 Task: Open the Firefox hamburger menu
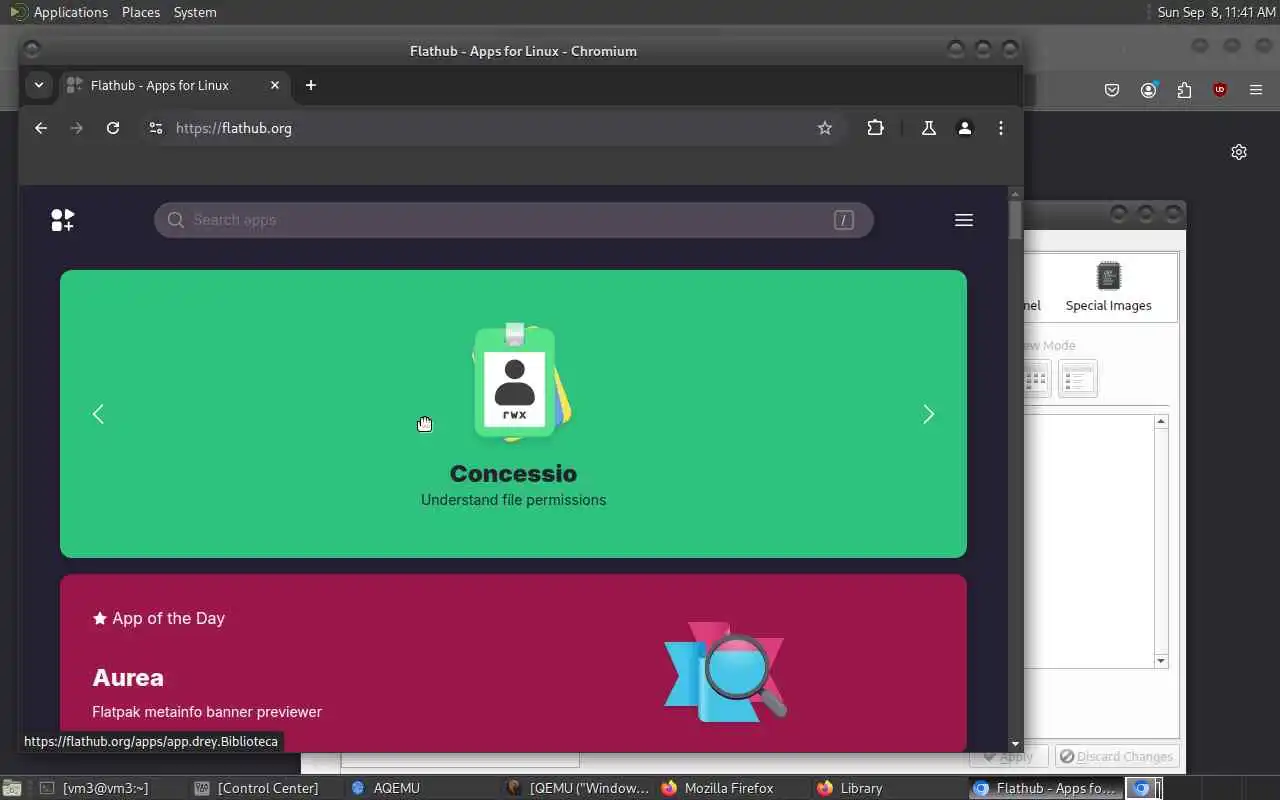point(1256,90)
